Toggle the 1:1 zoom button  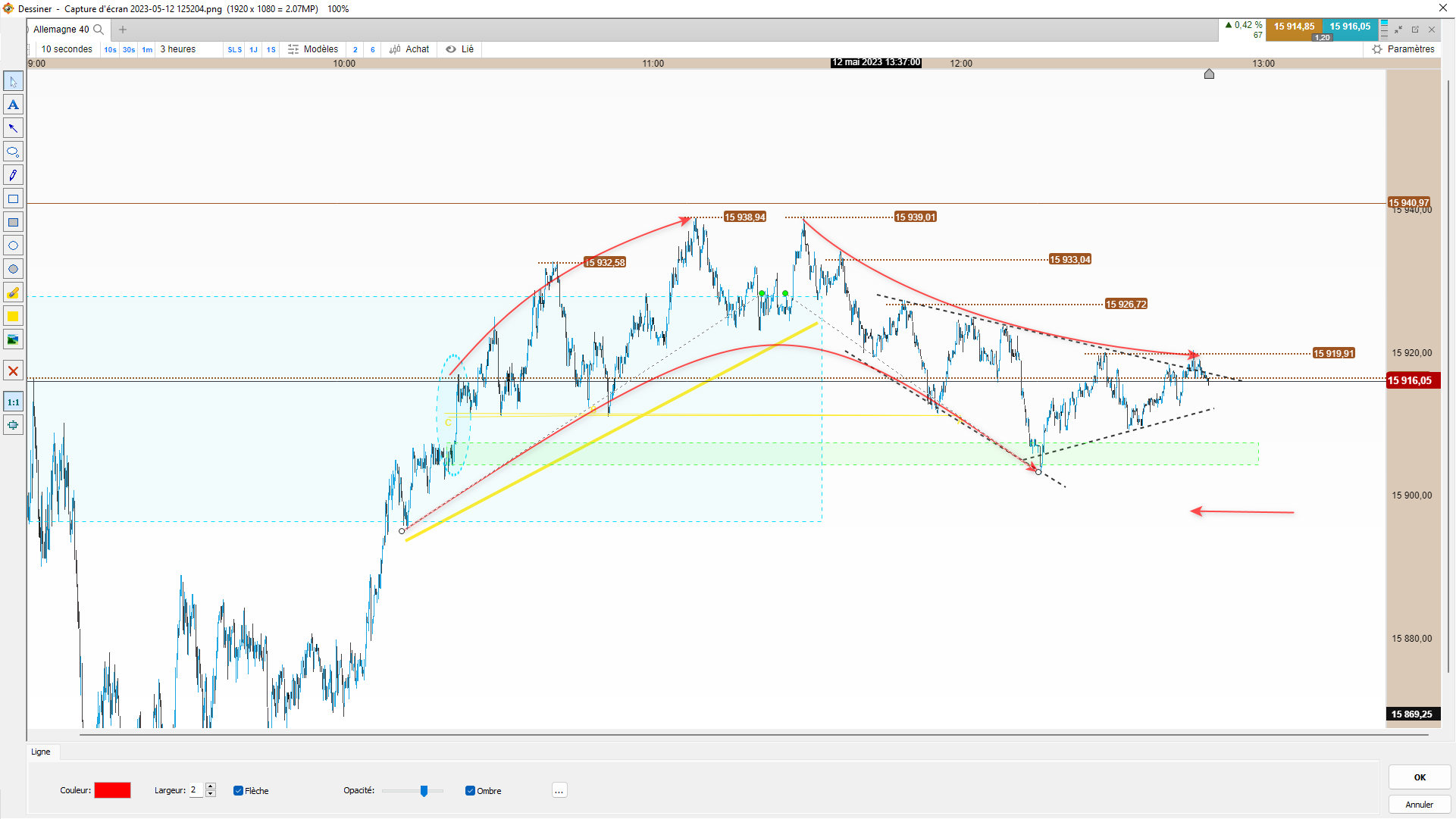coord(13,402)
